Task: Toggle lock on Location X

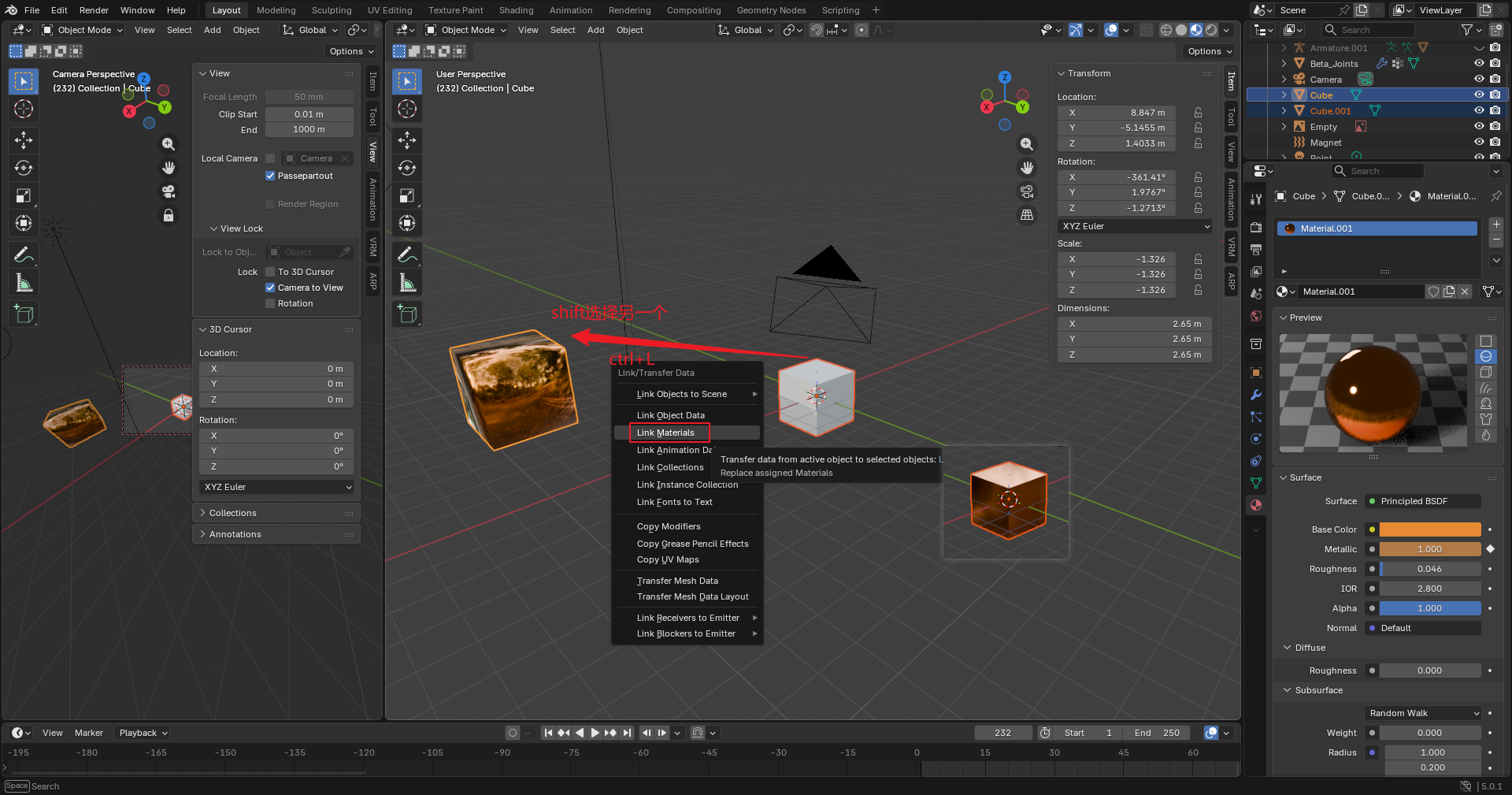Action: 1198,113
